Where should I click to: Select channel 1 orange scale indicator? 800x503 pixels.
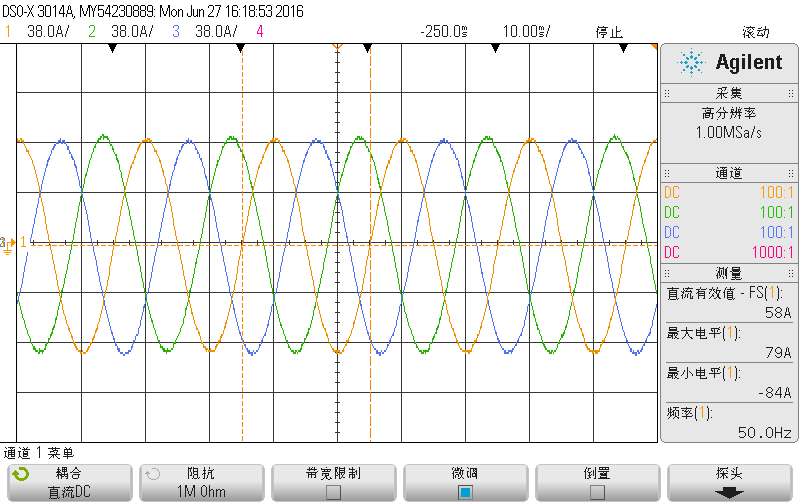point(38,31)
